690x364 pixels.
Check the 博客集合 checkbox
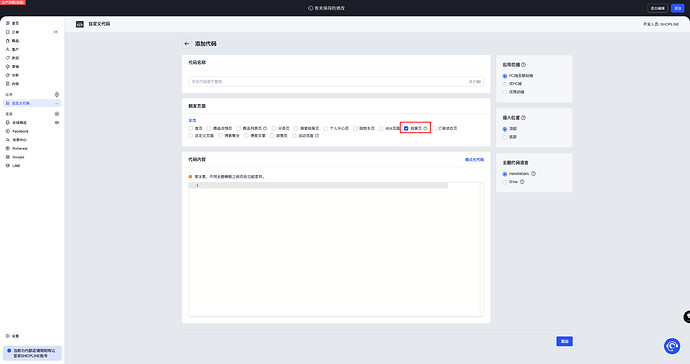pyautogui.click(x=220, y=136)
